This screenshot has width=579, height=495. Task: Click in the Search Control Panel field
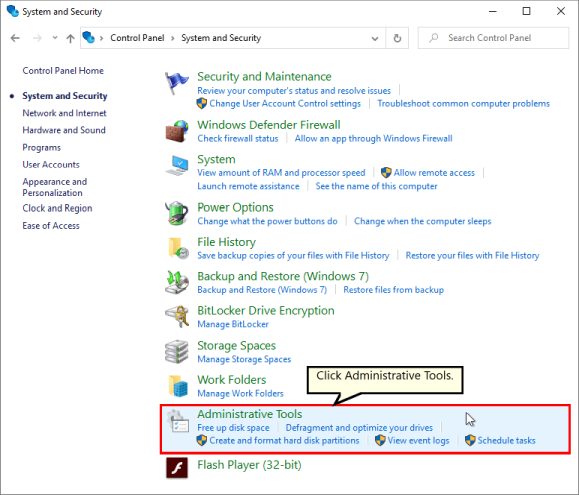pyautogui.click(x=493, y=38)
